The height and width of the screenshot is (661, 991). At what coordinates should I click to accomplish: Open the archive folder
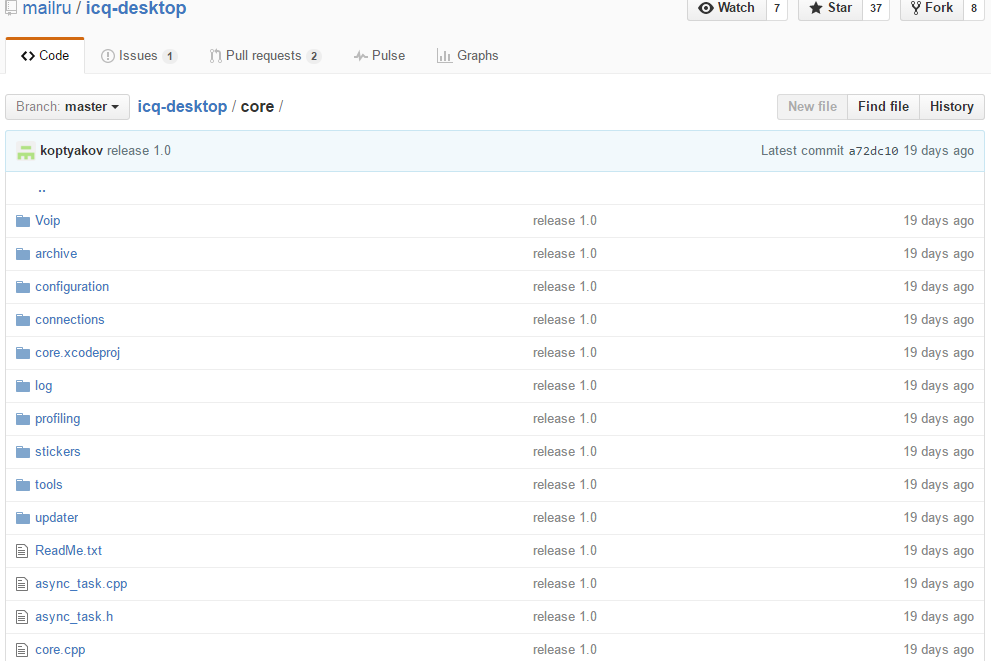(x=56, y=253)
